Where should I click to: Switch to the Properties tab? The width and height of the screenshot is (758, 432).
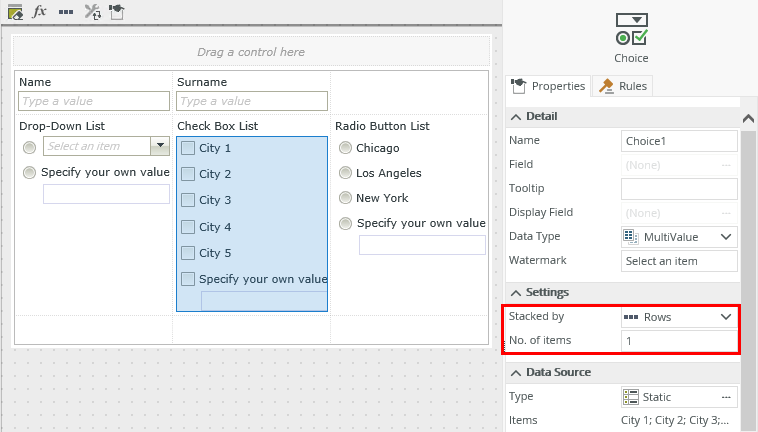coord(549,86)
